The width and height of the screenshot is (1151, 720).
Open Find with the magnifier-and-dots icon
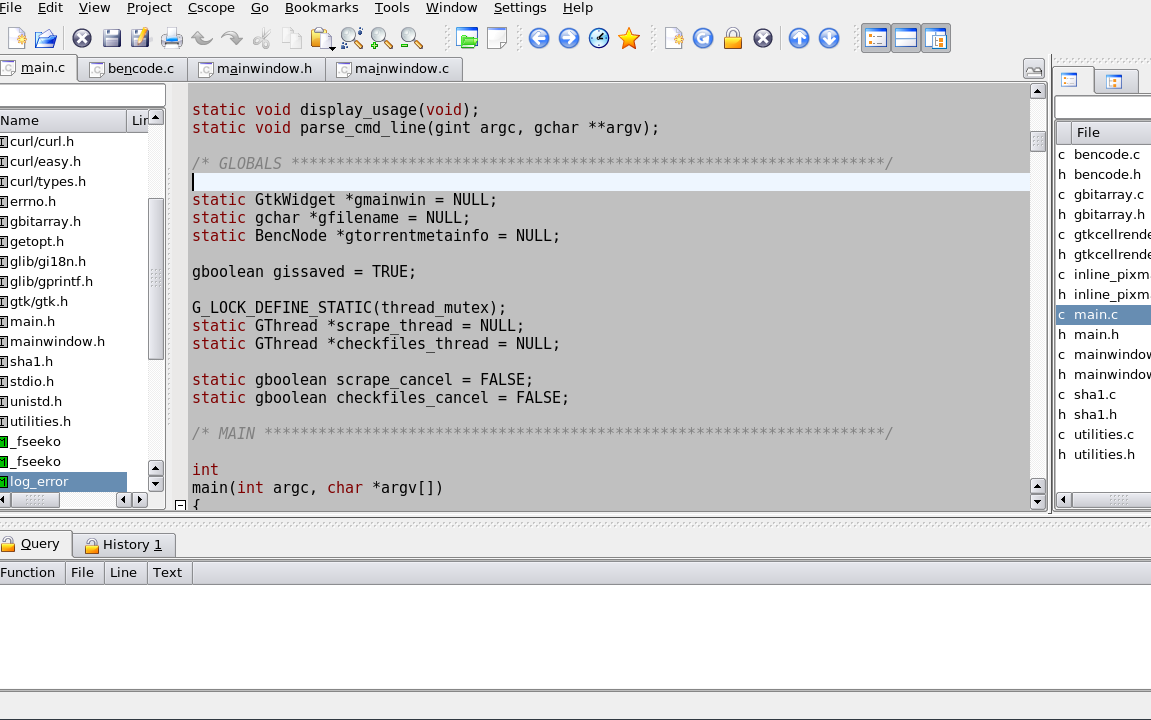(x=352, y=38)
